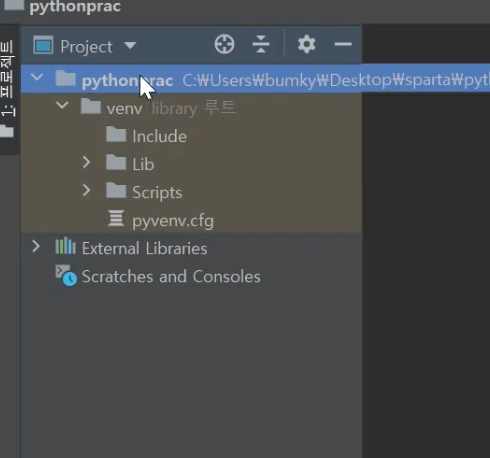Click the Scratches and Consoles clock icon
Viewport: 490px width, 458px height.
(66, 275)
